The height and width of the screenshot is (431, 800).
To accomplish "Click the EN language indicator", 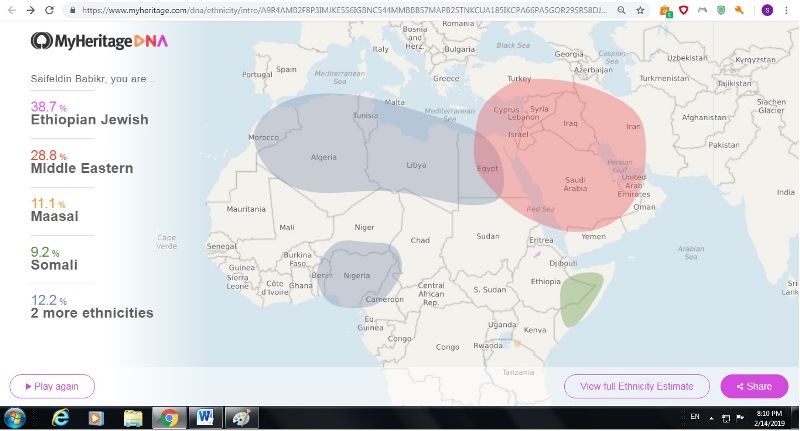I will [695, 417].
